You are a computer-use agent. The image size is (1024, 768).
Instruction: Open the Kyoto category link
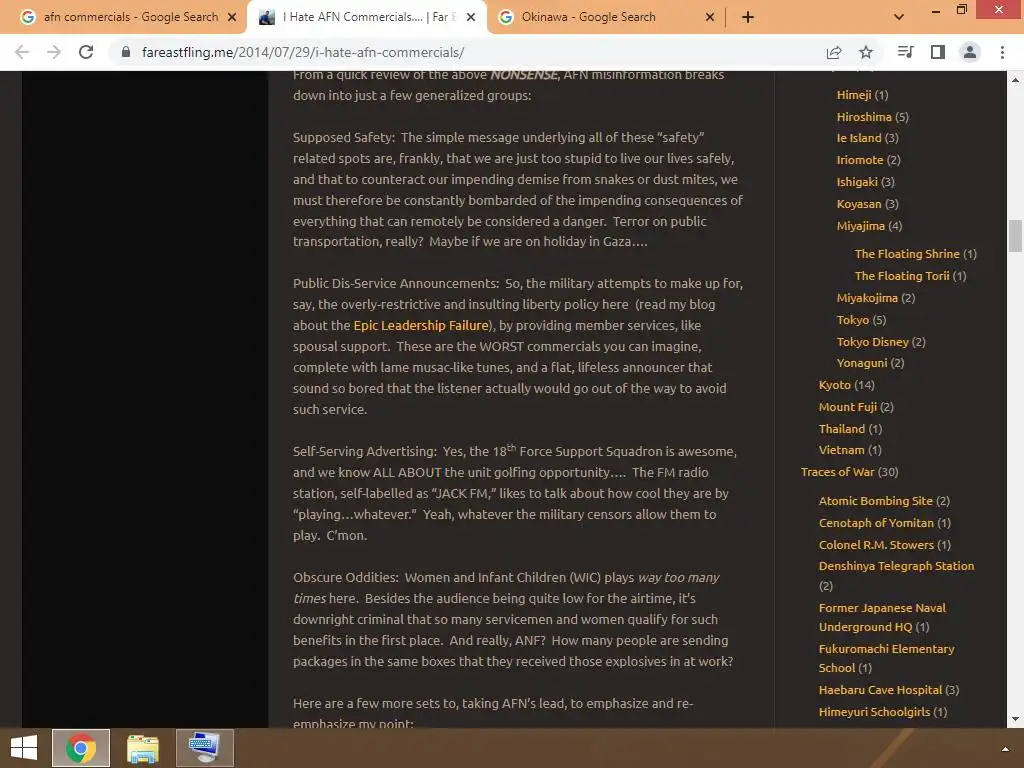(x=835, y=385)
